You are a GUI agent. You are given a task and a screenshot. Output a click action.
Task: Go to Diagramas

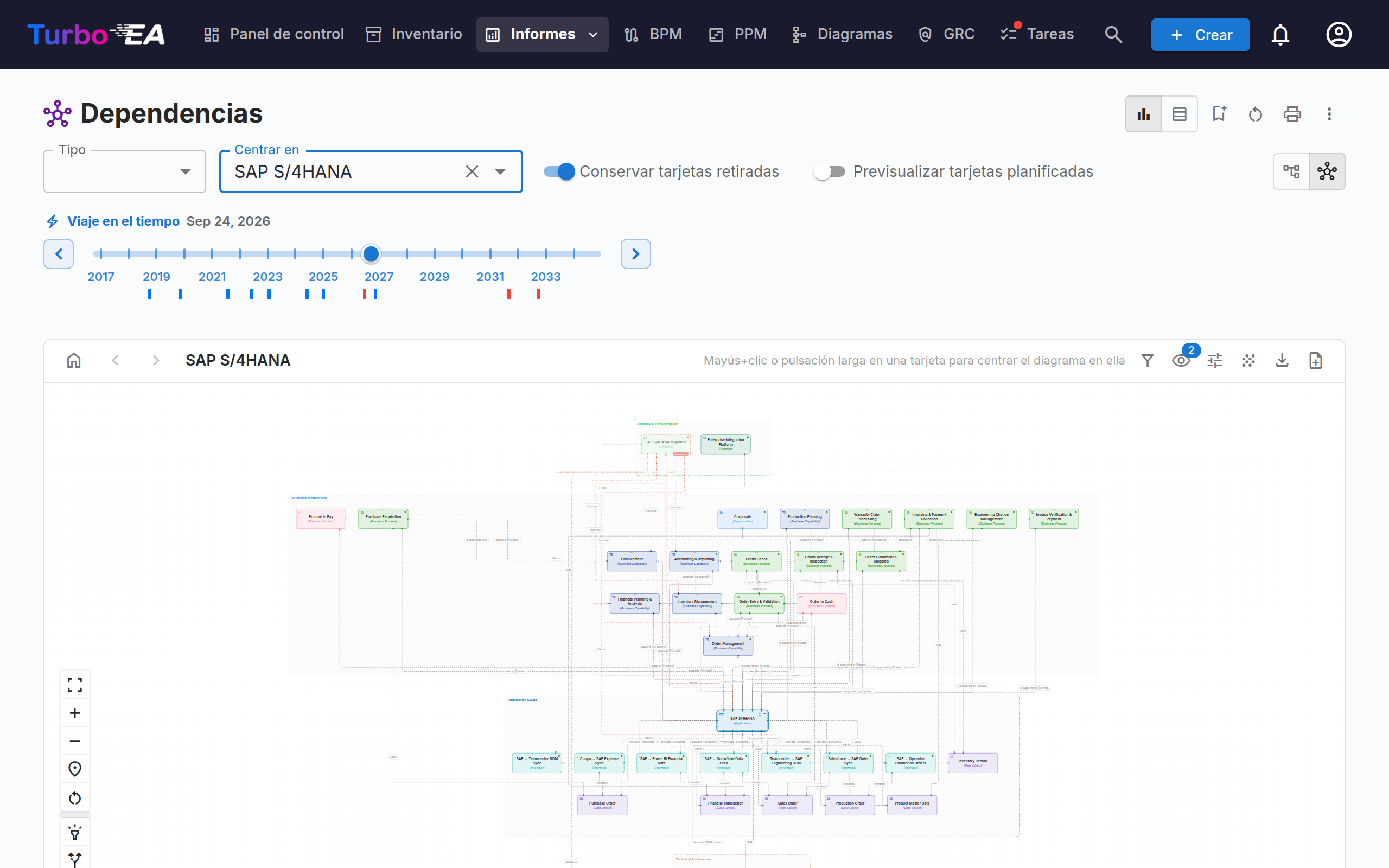point(842,34)
